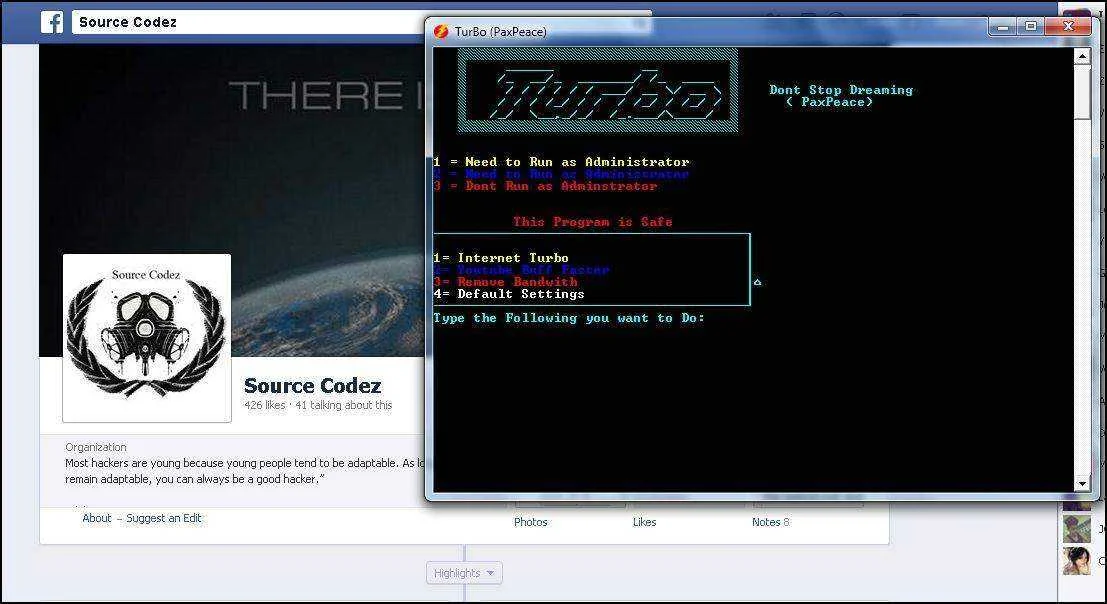Click the "1= Internet Turbo" option line

click(x=501, y=258)
